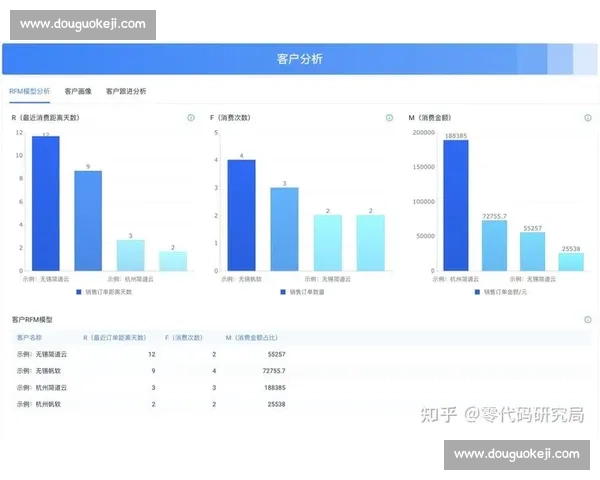Viewport: 600px width, 480px height.
Task: Toggle 销售订单距离天数 legend marker
Action: coord(78,292)
